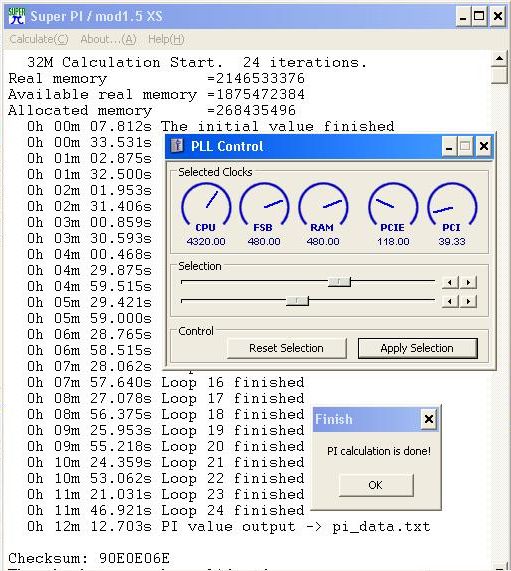This screenshot has width=511, height=571.
Task: Click the Reset Selection button
Action: (x=286, y=348)
